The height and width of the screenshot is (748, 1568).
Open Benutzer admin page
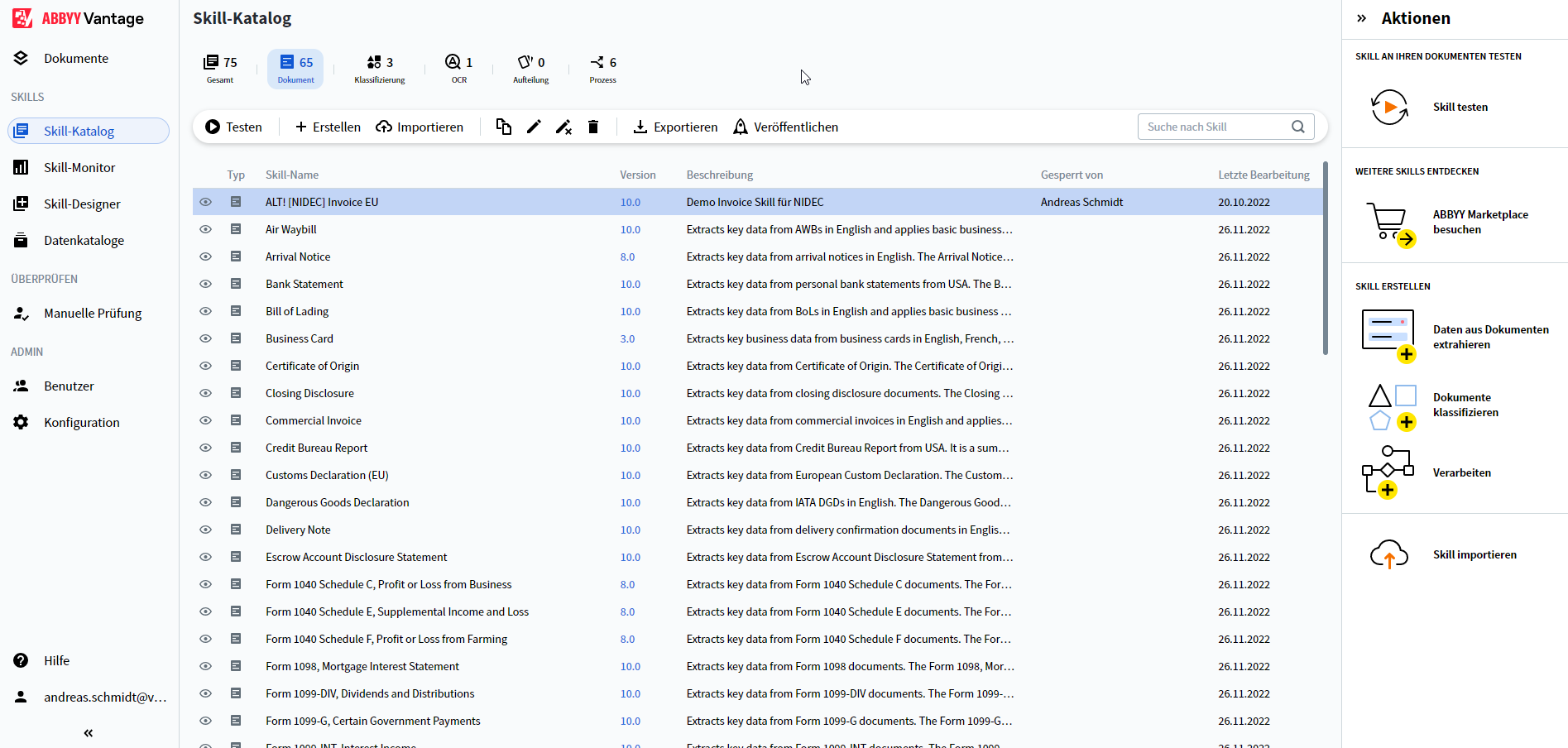[x=53, y=386]
